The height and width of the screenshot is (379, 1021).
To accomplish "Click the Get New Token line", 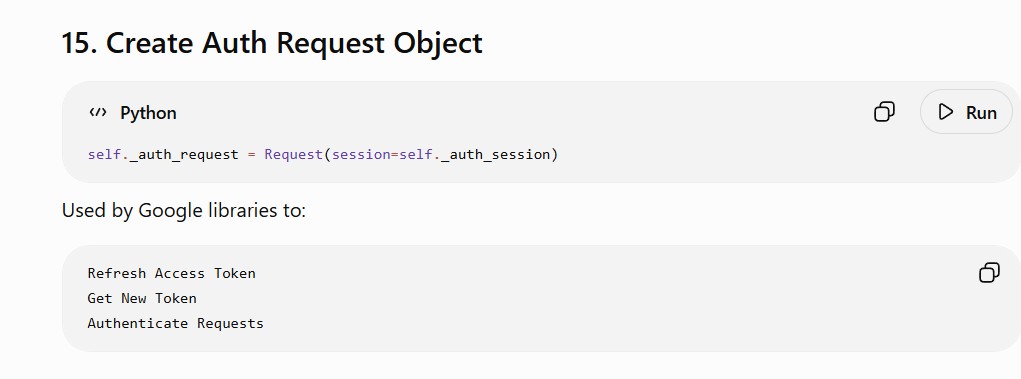I will tap(142, 298).
